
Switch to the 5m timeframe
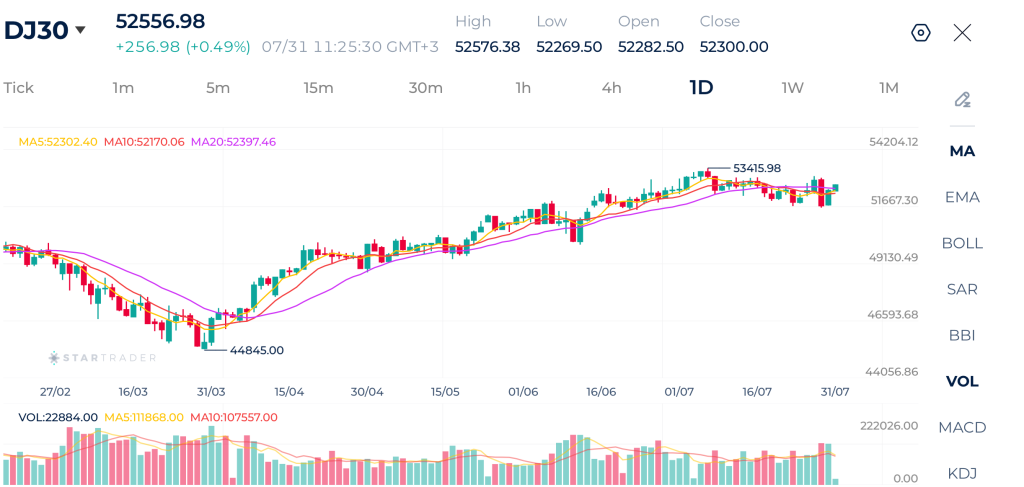click(x=217, y=87)
